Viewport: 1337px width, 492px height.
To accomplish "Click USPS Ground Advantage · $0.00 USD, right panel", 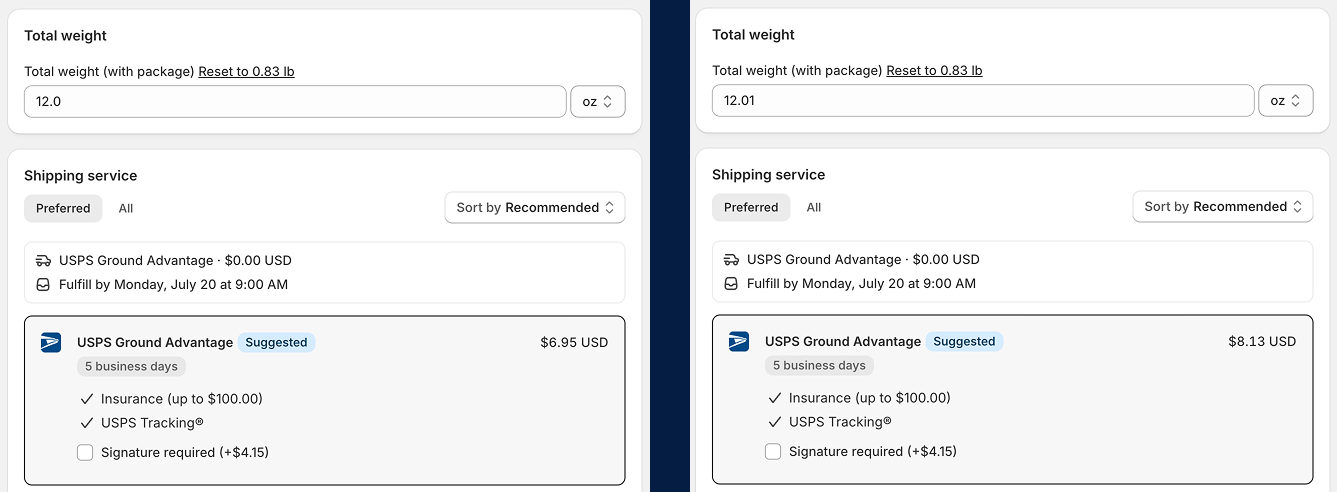I will point(863,259).
